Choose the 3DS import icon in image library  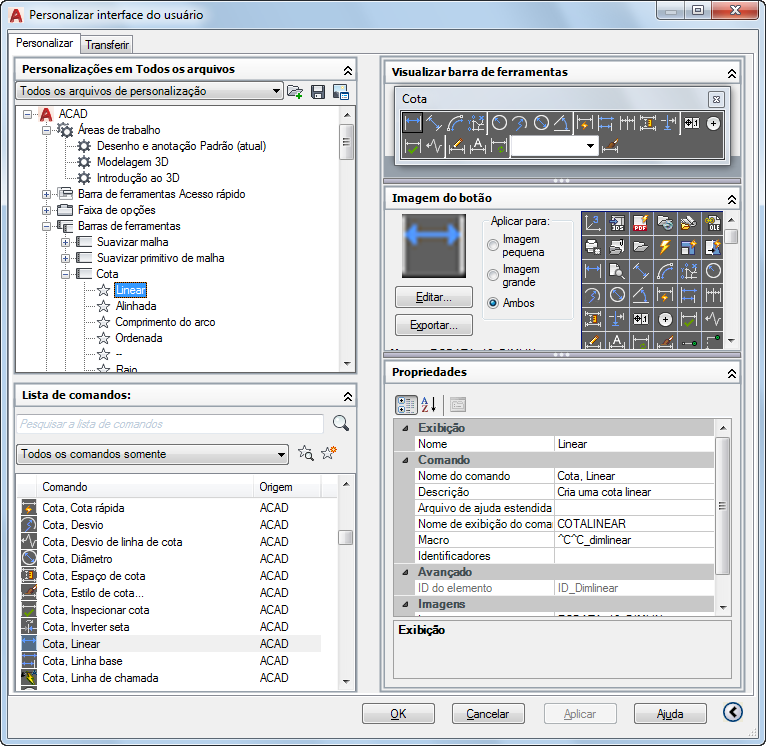617,223
